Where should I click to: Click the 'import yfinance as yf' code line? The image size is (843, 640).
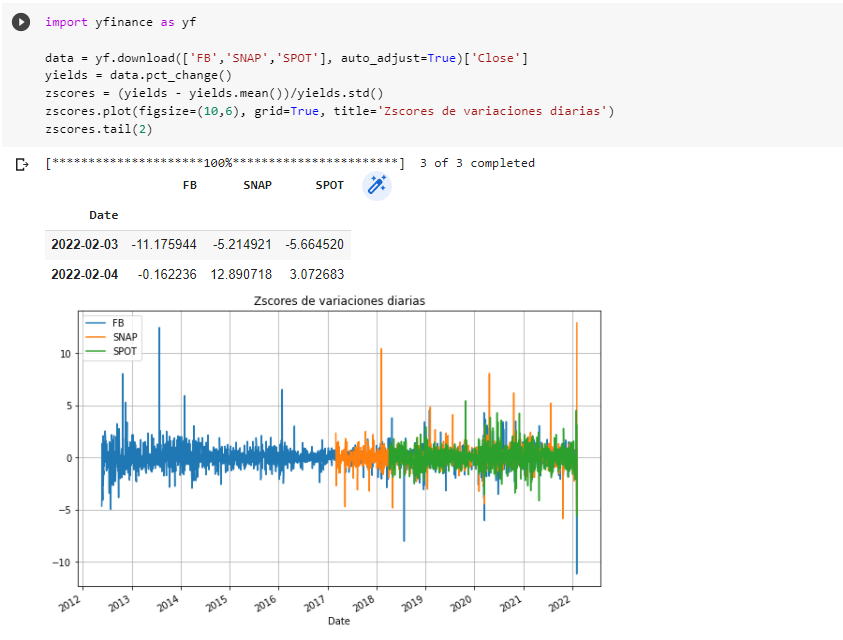coord(120,22)
